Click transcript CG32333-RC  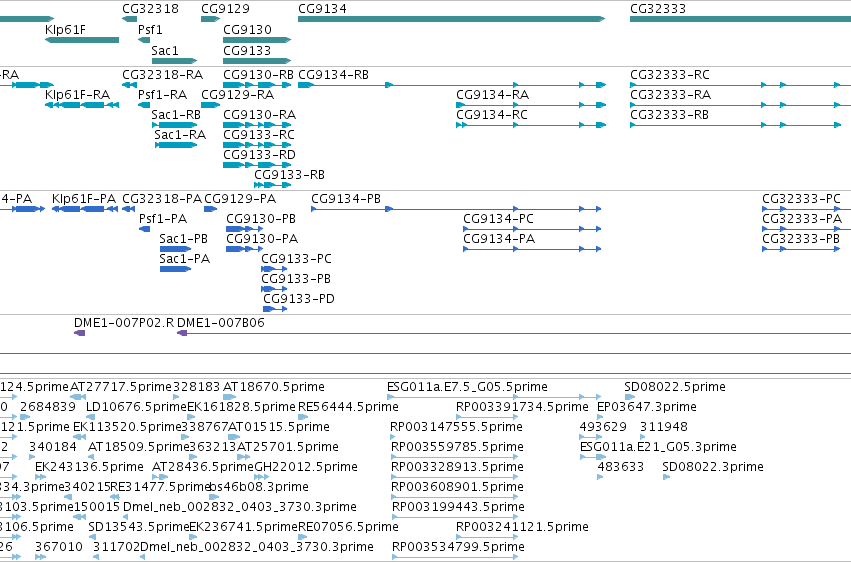coord(740,85)
